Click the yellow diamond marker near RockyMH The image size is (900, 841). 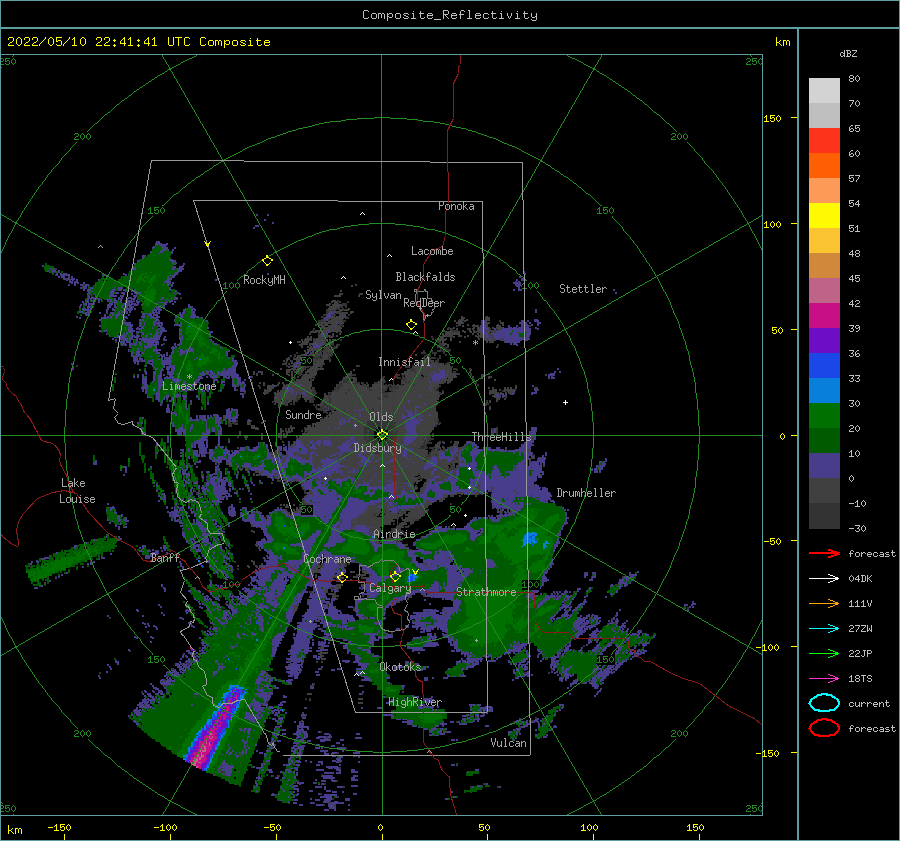[267, 261]
